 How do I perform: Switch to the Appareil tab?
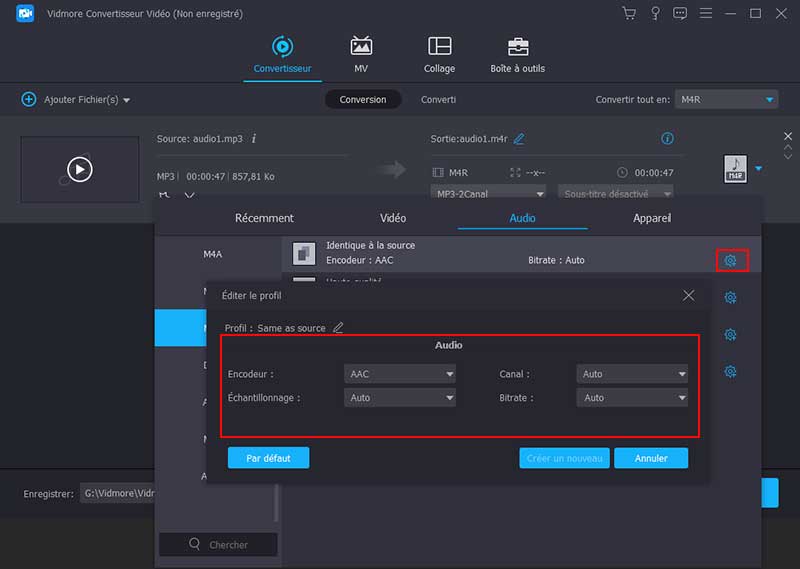pyautogui.click(x=651, y=218)
